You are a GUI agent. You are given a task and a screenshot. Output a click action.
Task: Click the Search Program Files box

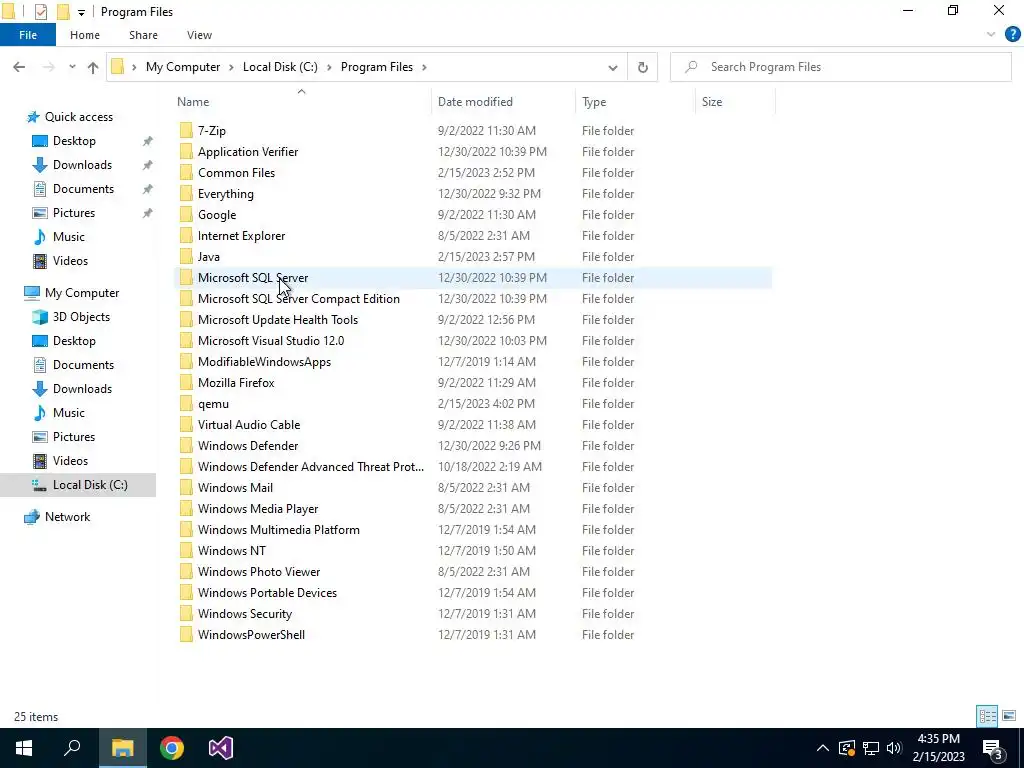(x=840, y=67)
